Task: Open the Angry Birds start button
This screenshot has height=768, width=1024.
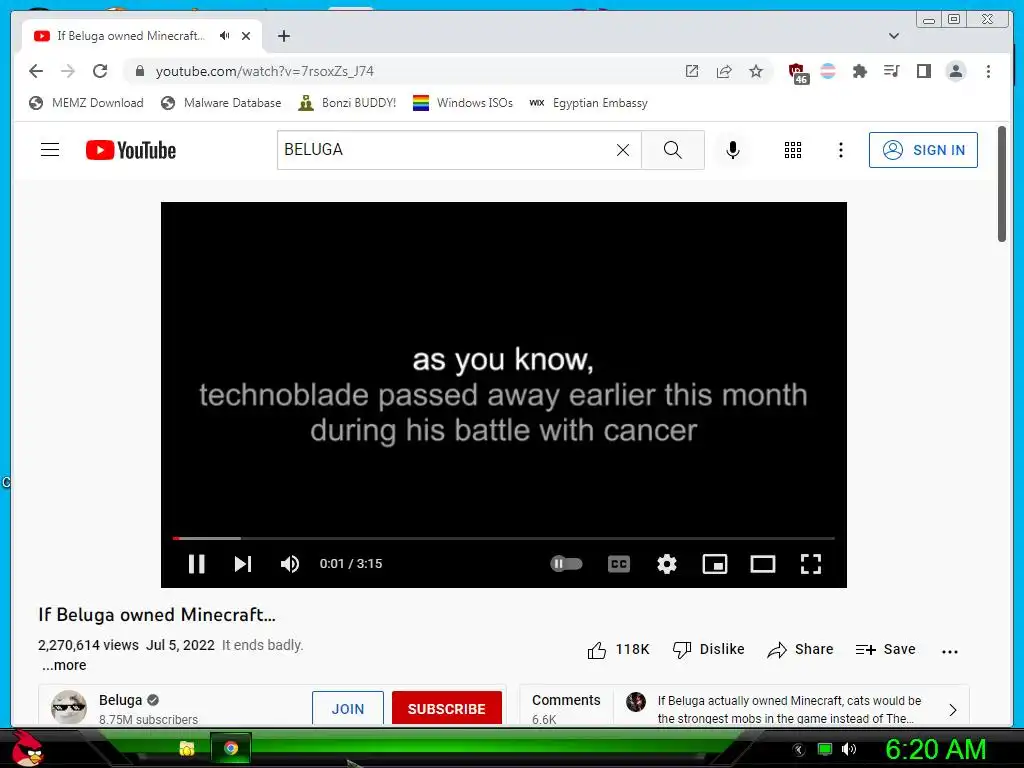Action: [x=26, y=748]
